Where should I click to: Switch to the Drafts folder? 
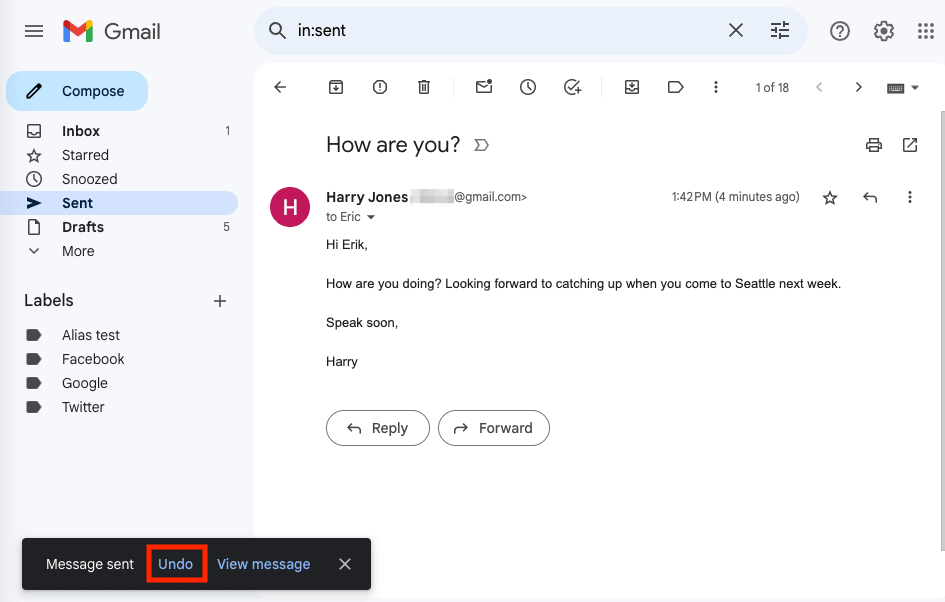84,227
